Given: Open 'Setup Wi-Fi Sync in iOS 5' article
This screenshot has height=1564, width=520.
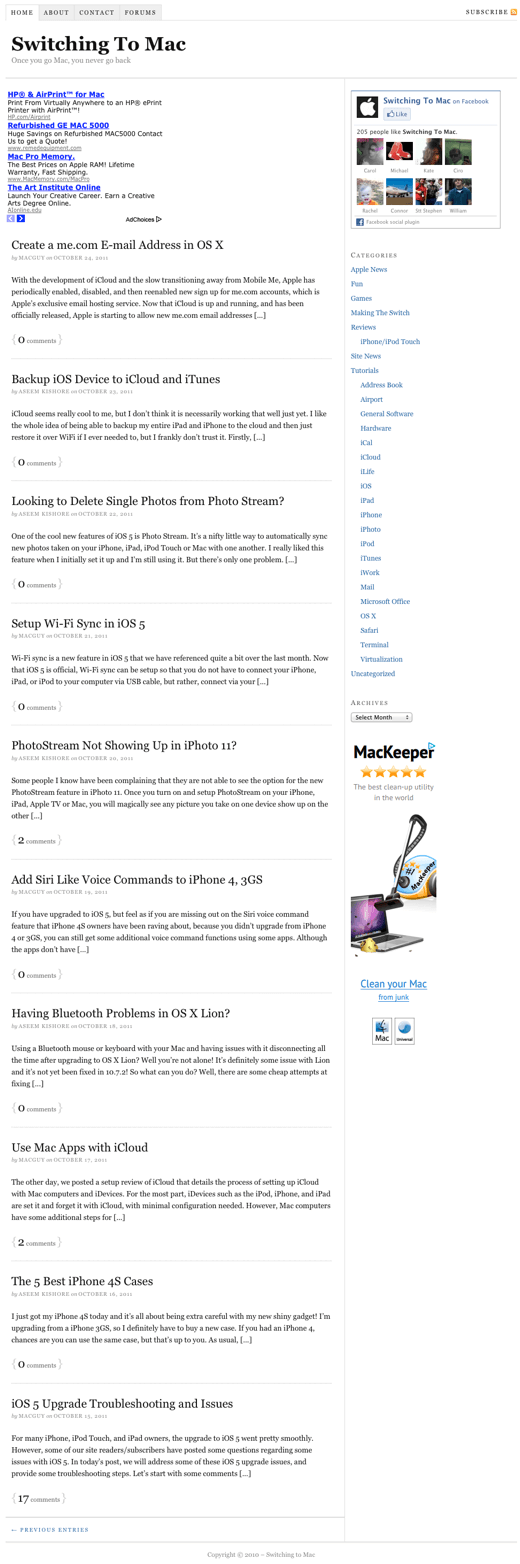Looking at the screenshot, I should 78,623.
